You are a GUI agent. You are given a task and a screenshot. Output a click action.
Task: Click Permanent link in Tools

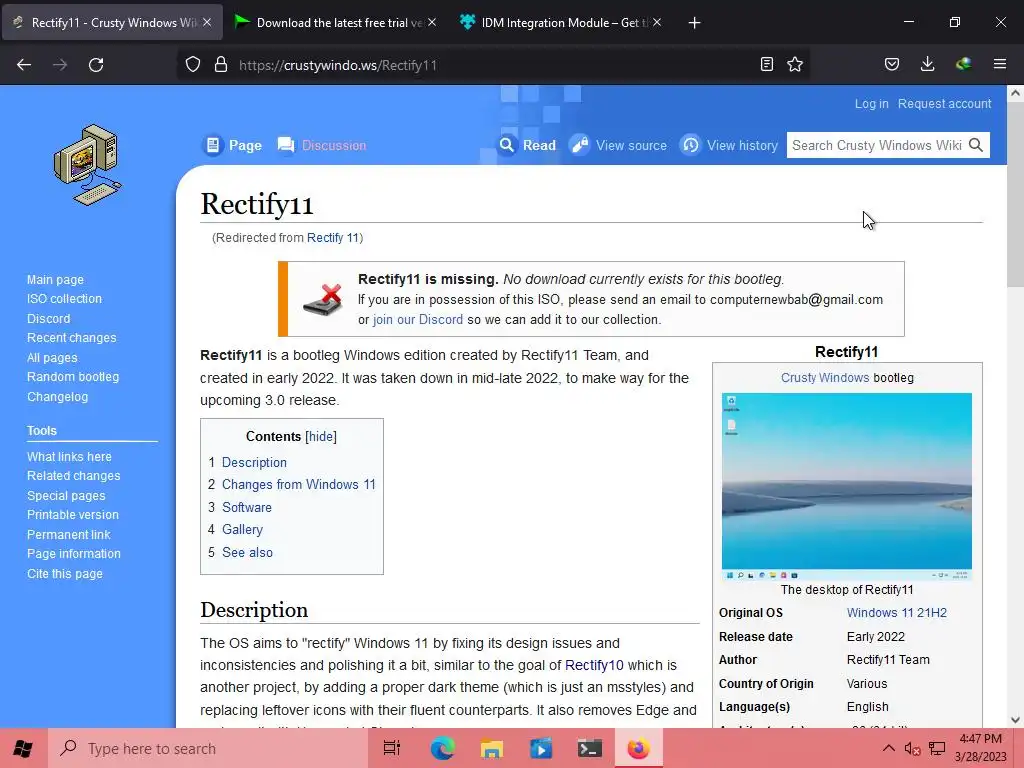(69, 534)
